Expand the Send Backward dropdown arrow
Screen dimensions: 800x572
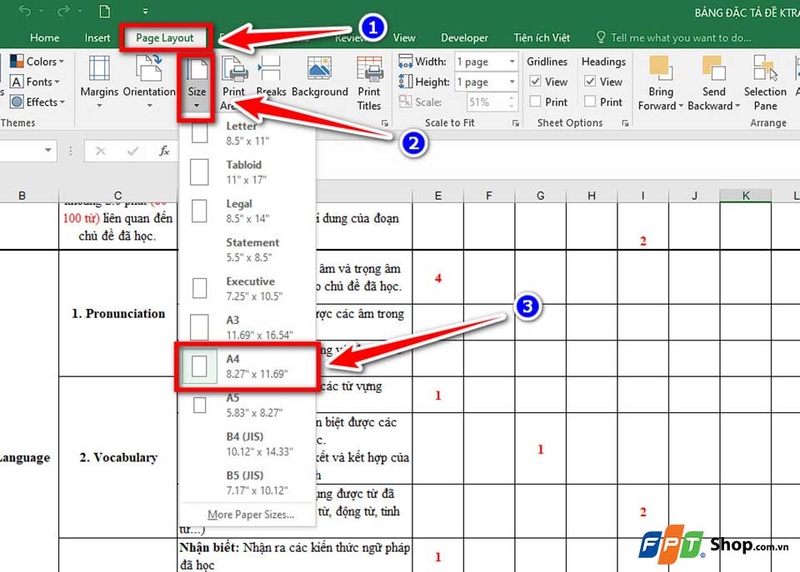(737, 106)
